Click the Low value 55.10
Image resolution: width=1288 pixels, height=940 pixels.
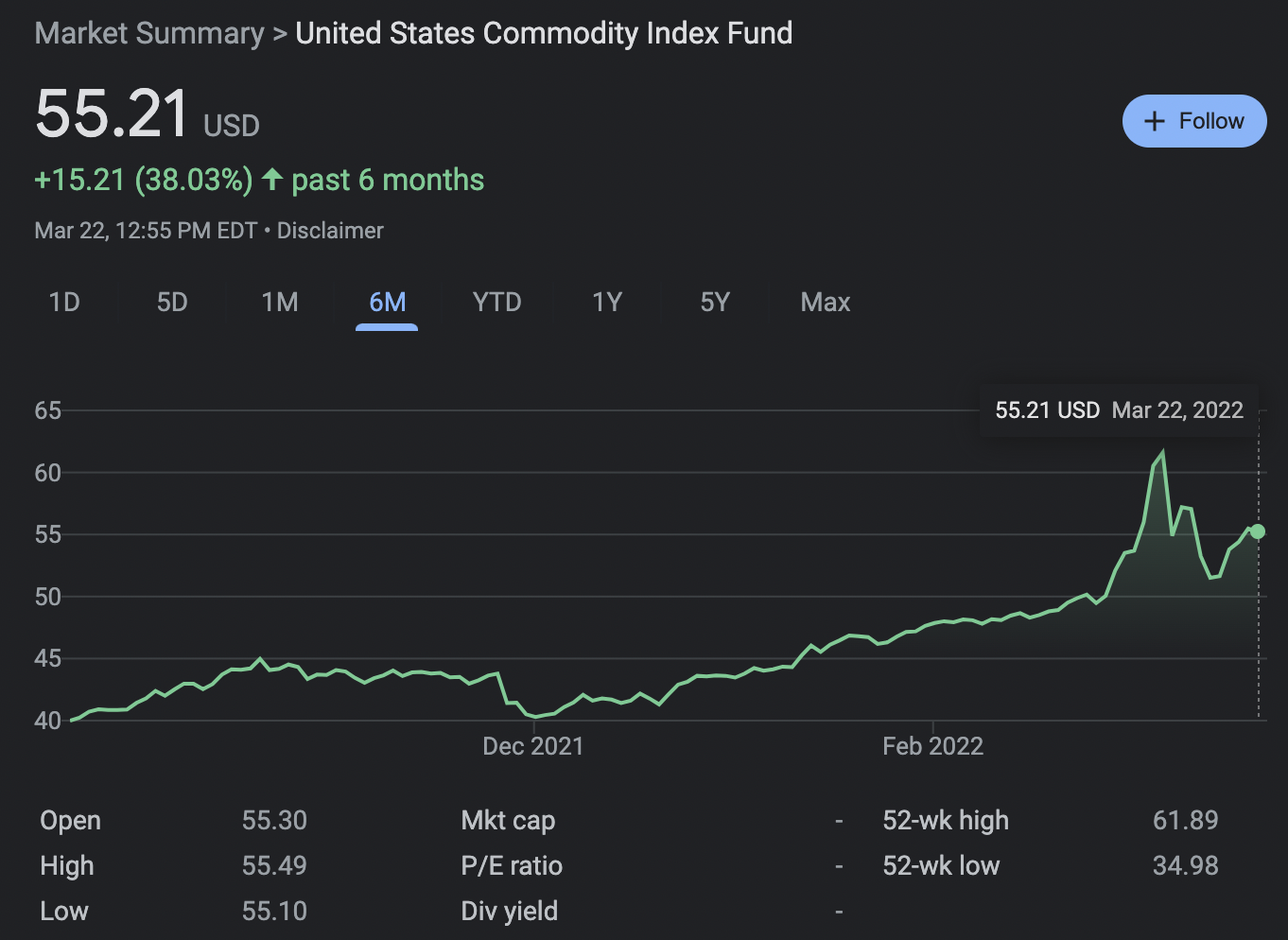274,911
